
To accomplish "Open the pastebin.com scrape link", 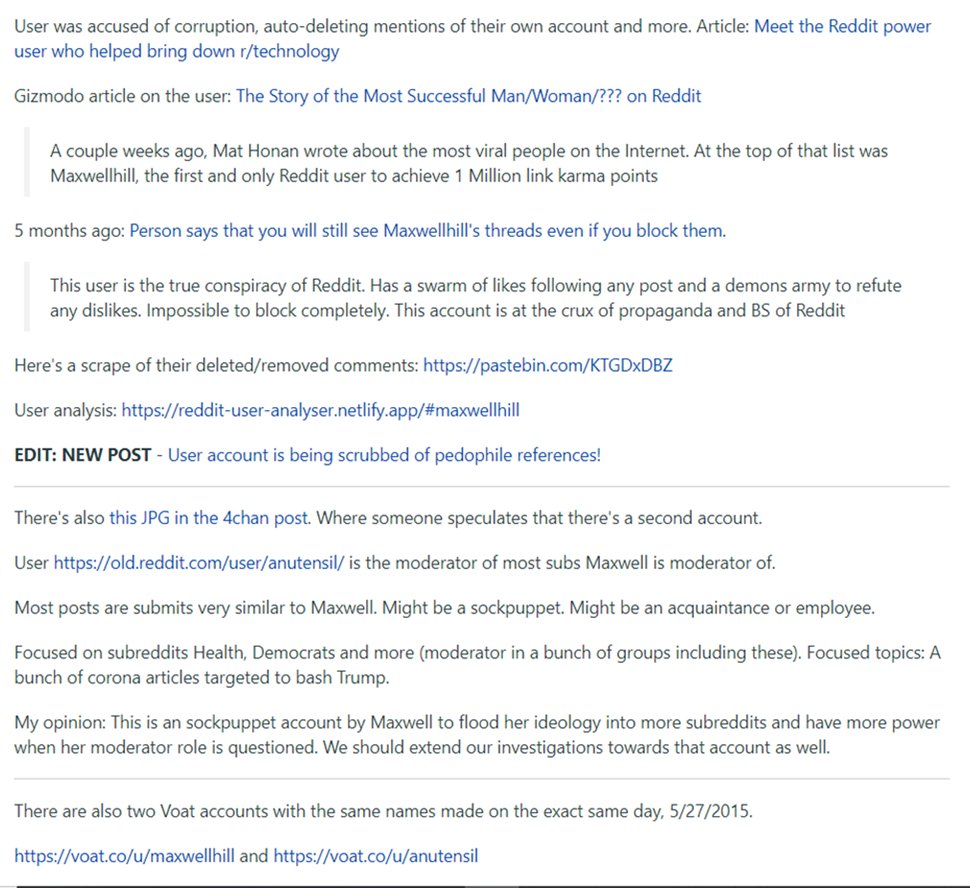I will [547, 365].
